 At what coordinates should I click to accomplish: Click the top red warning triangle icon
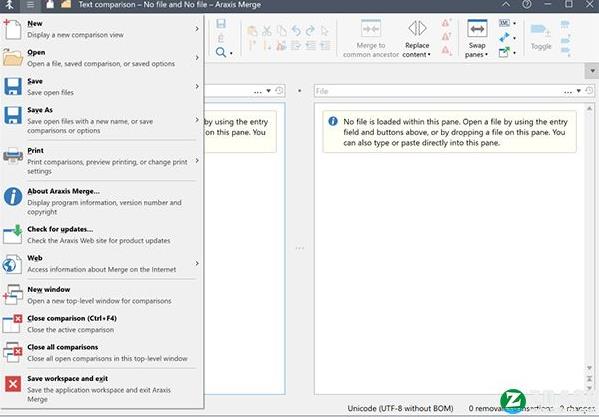(446, 23)
